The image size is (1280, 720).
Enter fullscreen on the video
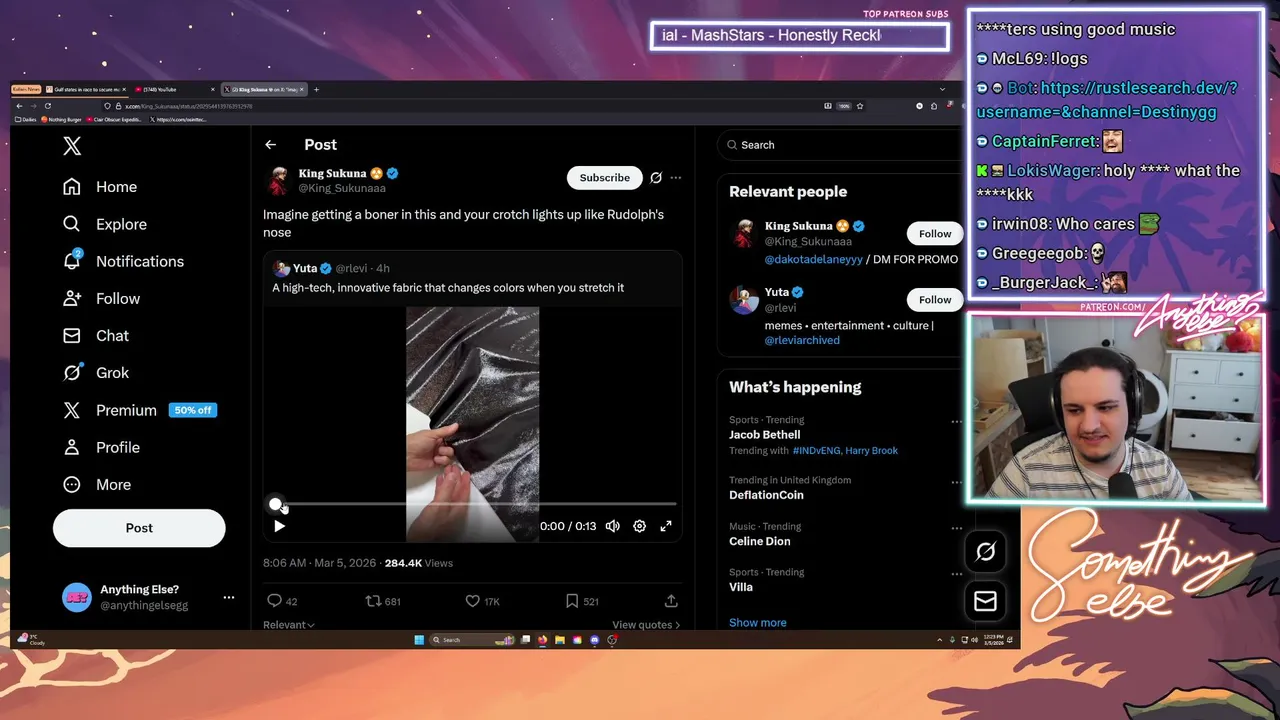(x=666, y=526)
